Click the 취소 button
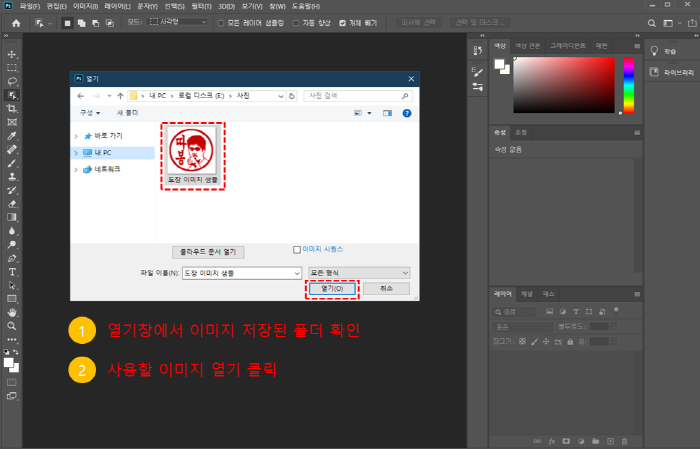700x449 pixels. click(386, 289)
